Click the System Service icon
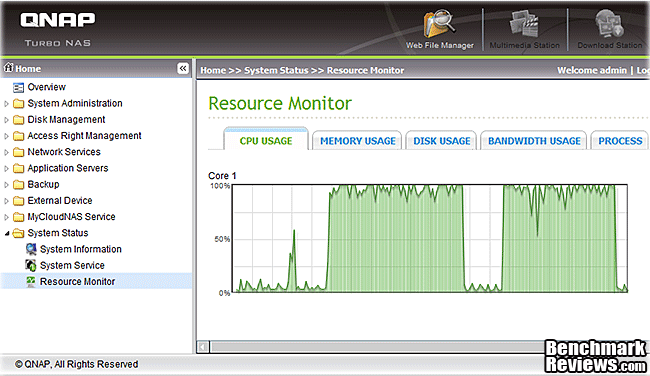This screenshot has height=376, width=650. 31,265
